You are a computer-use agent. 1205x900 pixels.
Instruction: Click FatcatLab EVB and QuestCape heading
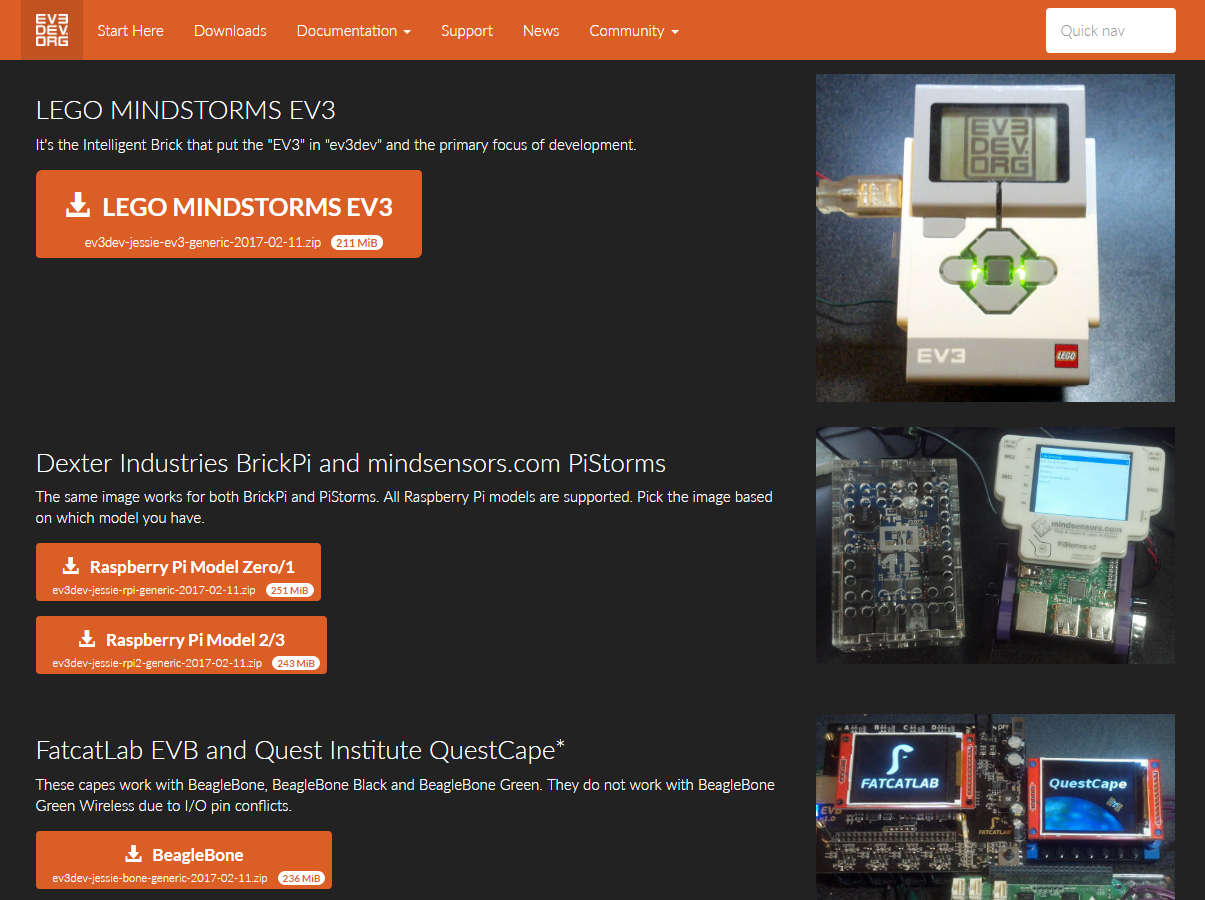point(301,750)
